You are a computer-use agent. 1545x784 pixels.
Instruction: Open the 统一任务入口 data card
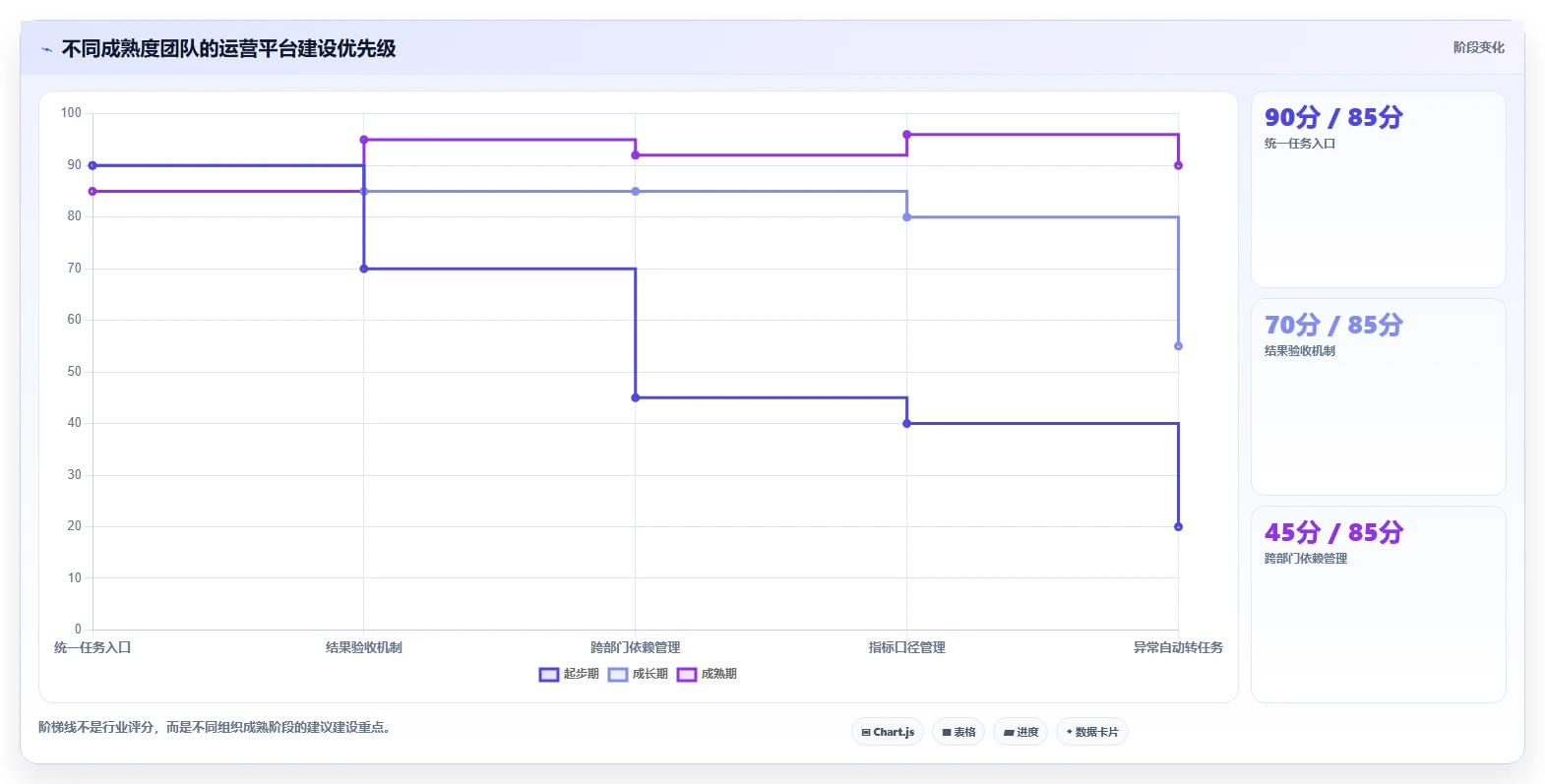click(x=1378, y=190)
